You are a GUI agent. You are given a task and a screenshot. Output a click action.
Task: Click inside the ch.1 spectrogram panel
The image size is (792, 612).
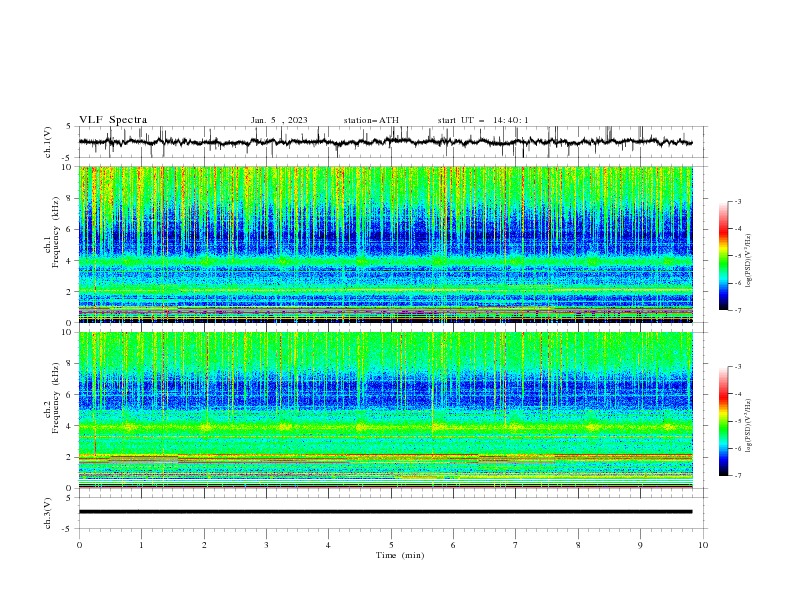[386, 244]
